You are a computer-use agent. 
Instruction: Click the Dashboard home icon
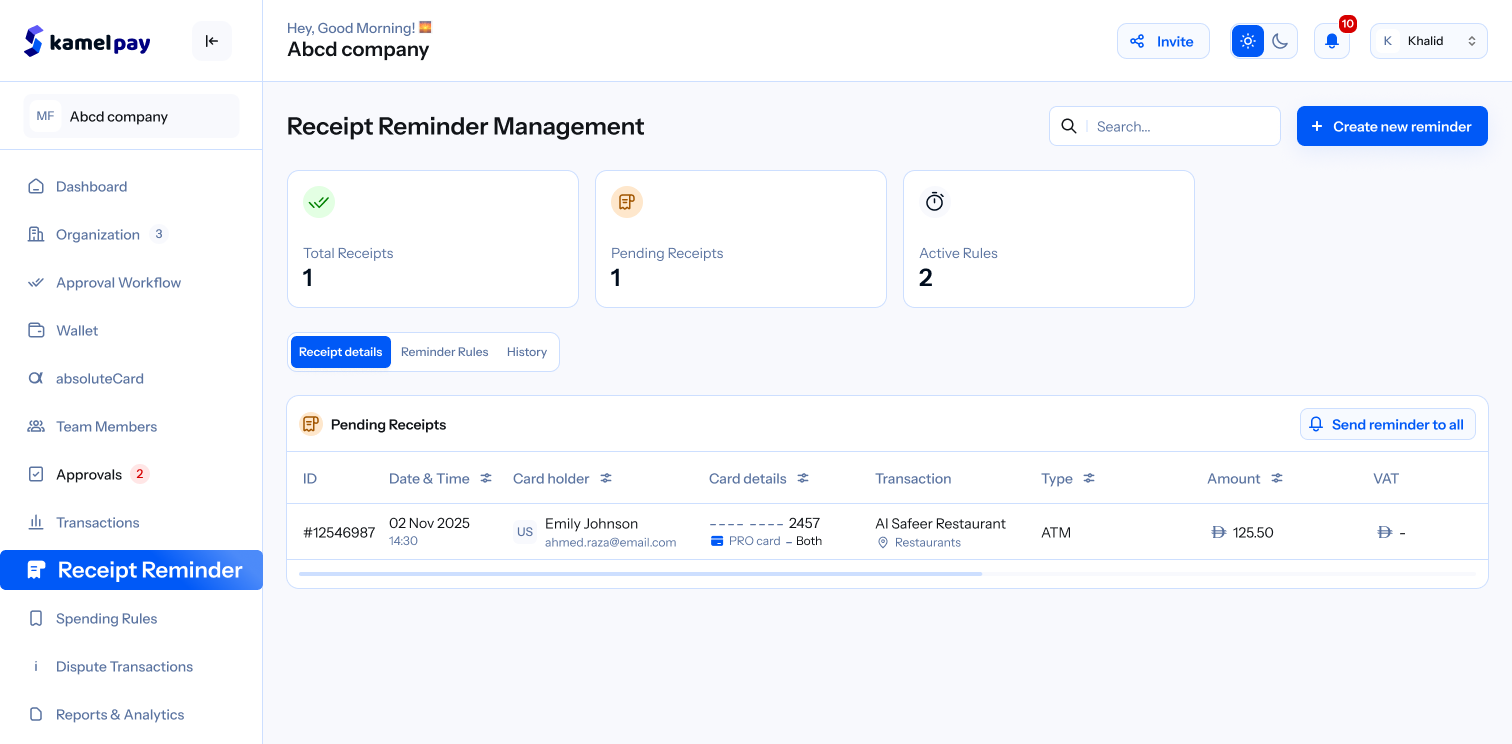pos(36,186)
